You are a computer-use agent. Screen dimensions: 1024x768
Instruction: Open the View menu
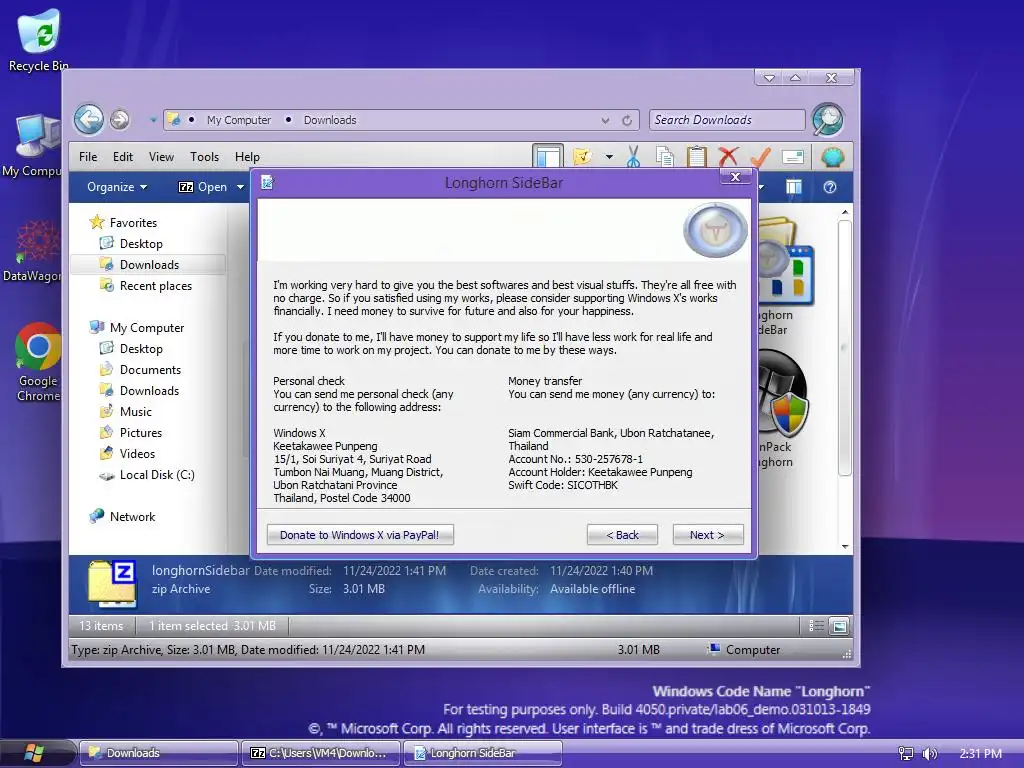(x=161, y=157)
